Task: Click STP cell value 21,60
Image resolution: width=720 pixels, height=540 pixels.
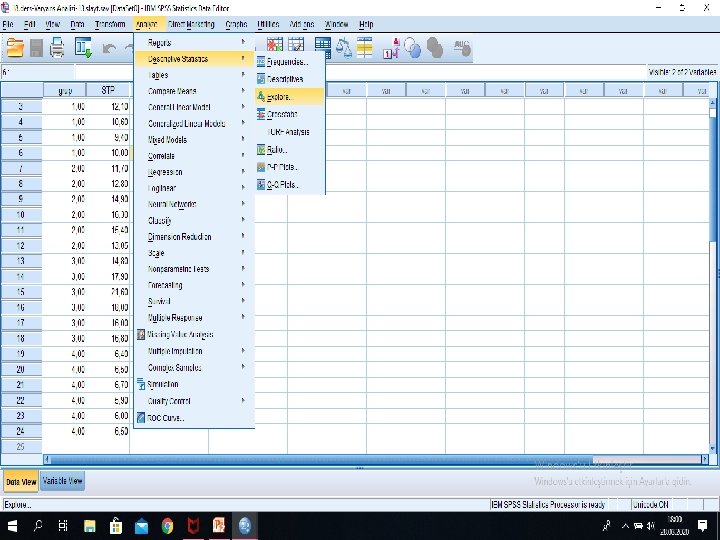Action: [x=108, y=292]
